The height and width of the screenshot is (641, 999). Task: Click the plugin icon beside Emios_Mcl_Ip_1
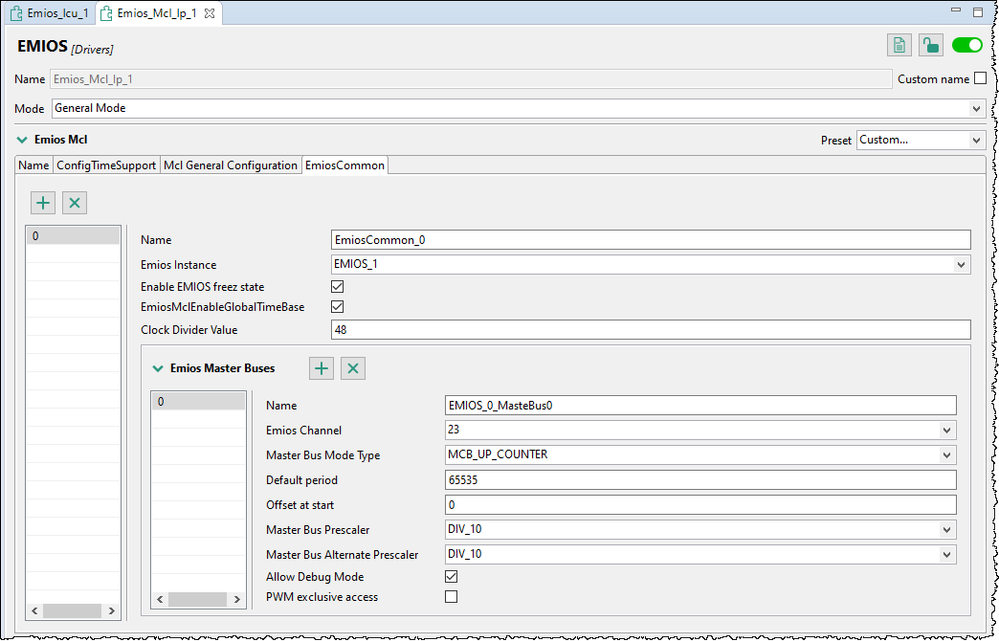pos(104,13)
